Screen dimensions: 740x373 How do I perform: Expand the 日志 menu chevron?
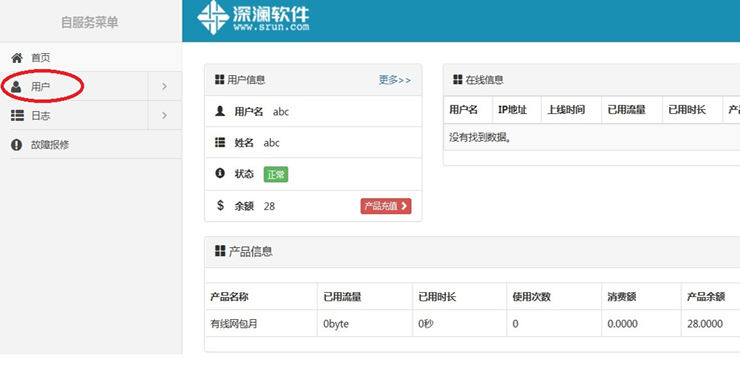(164, 115)
